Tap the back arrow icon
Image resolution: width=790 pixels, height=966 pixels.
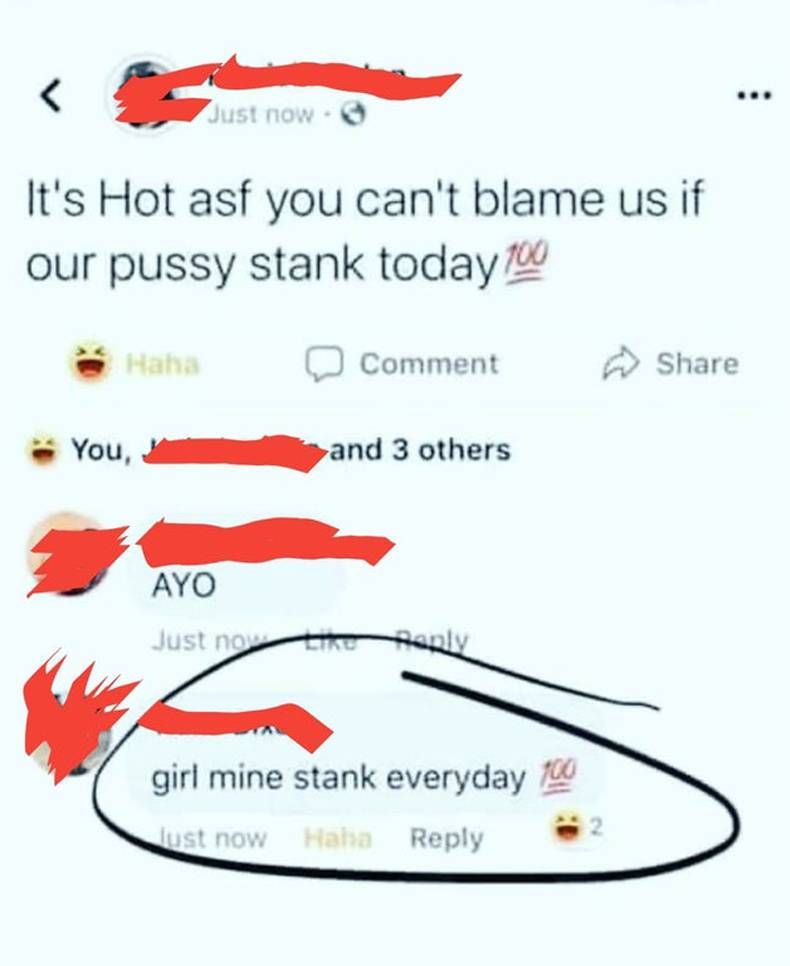(51, 96)
